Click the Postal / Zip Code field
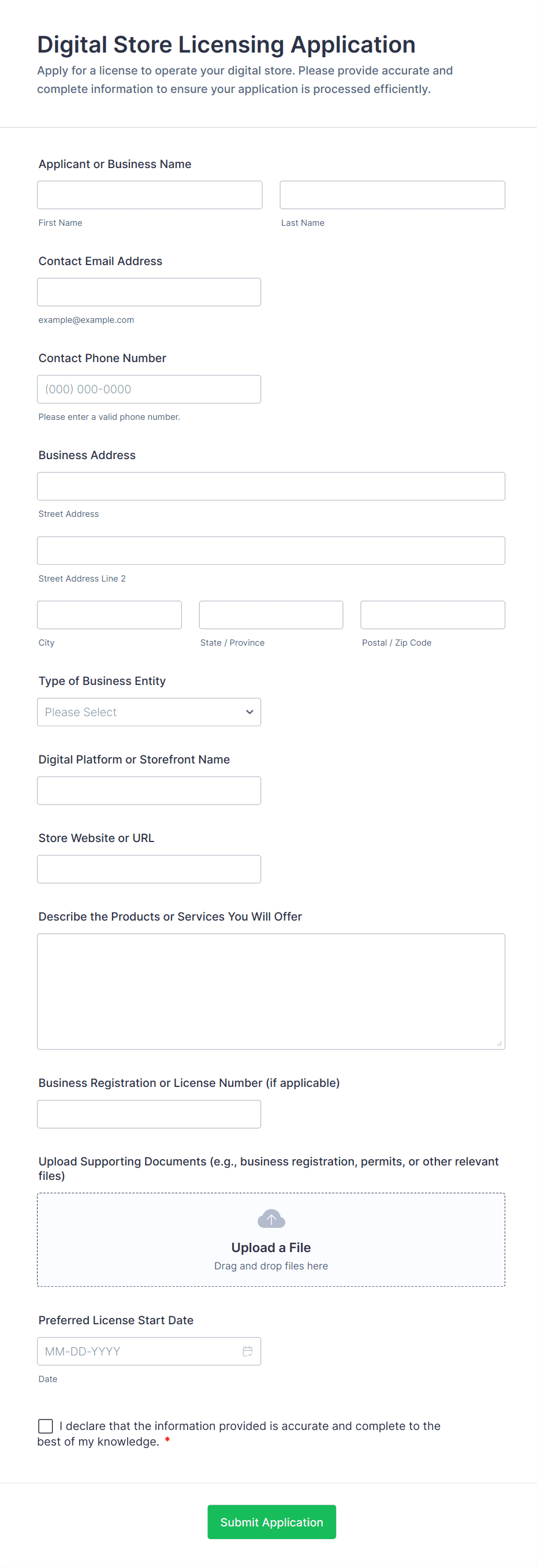 (x=432, y=614)
